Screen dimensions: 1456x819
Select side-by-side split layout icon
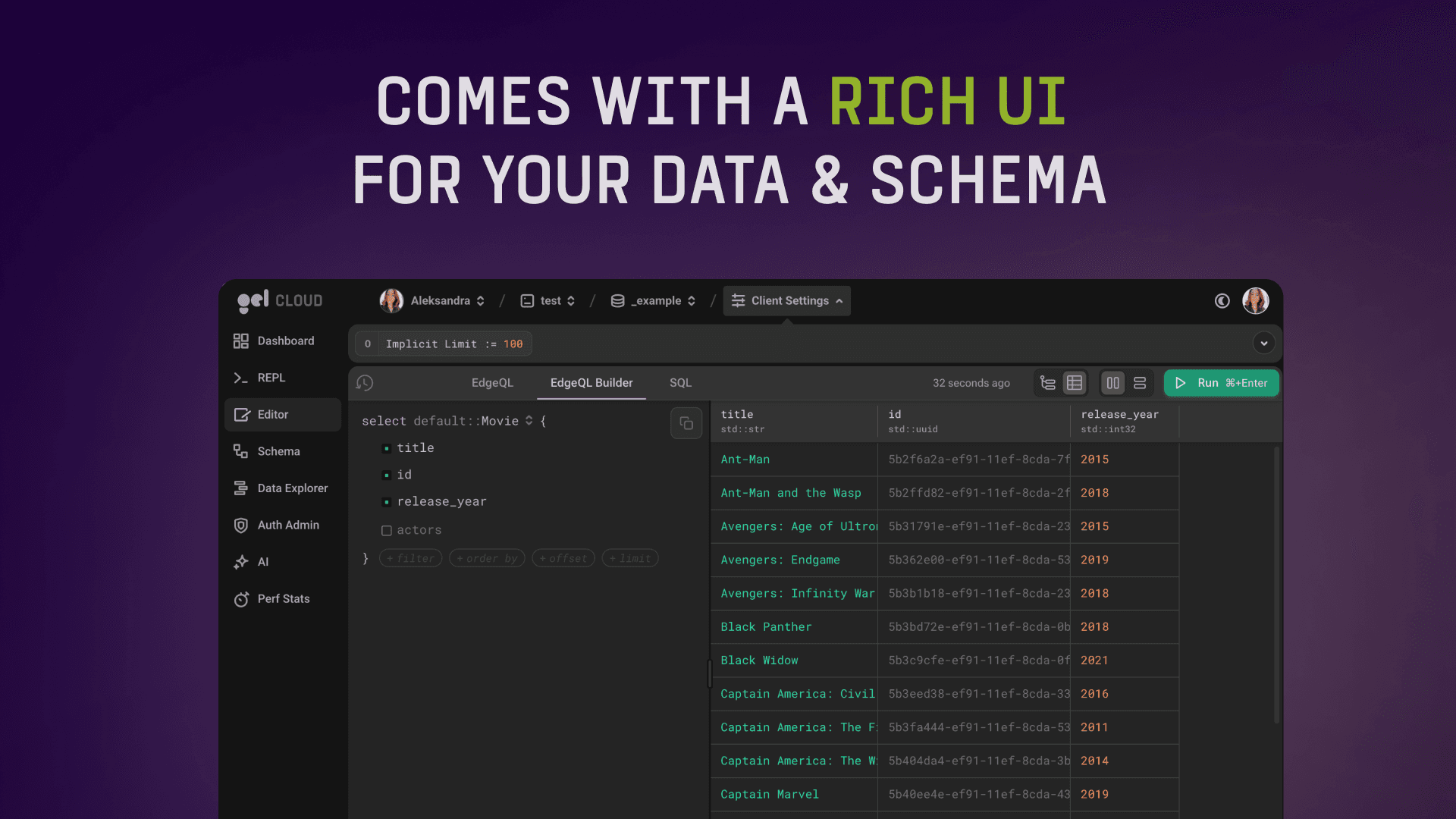1112,383
